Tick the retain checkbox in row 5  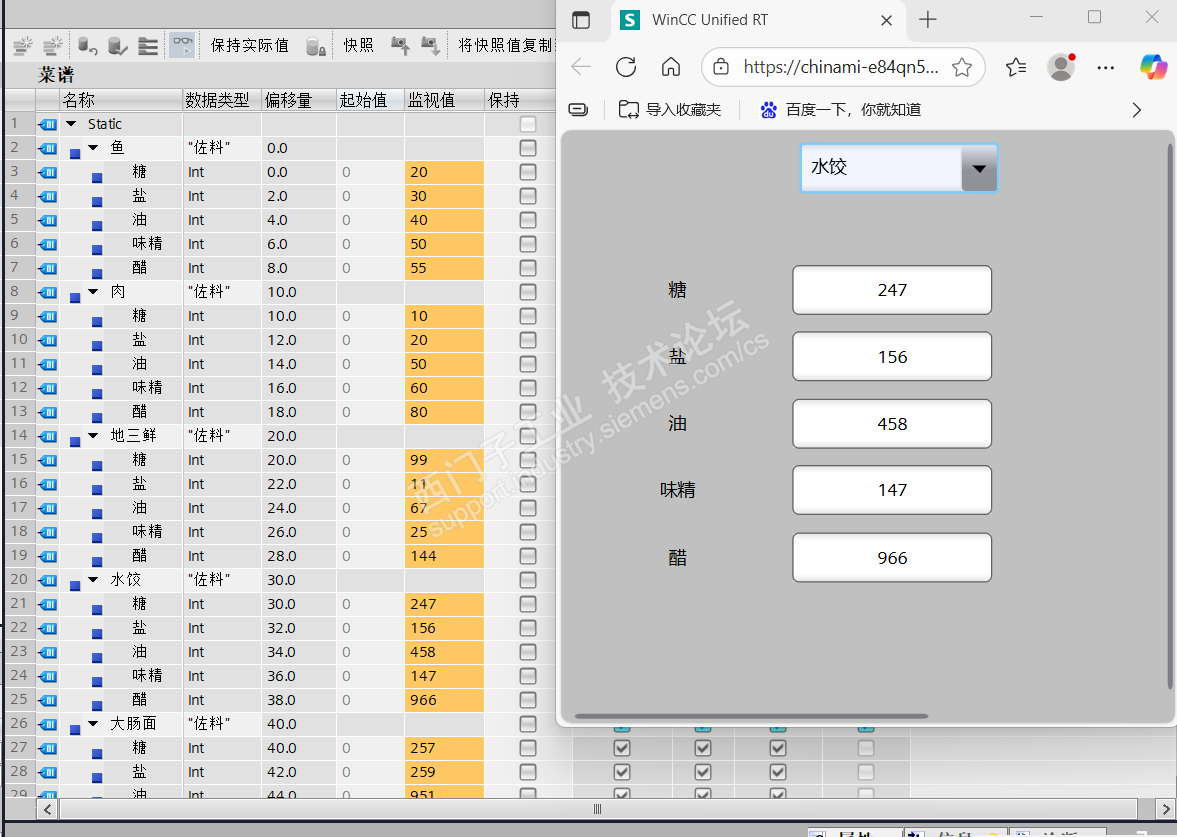click(528, 220)
